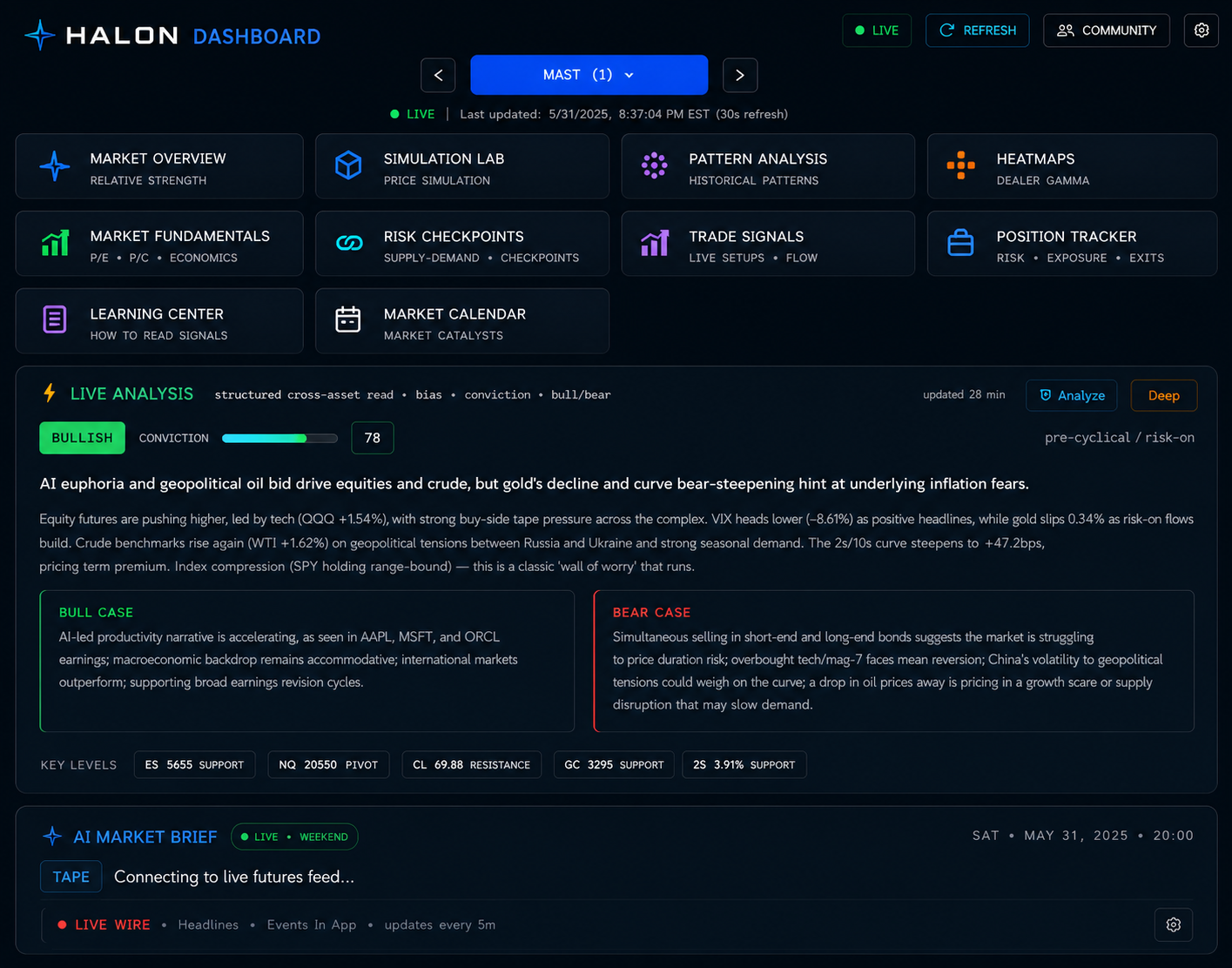1232x968 pixels.
Task: Click the KEY LEVELS label
Action: (x=78, y=765)
